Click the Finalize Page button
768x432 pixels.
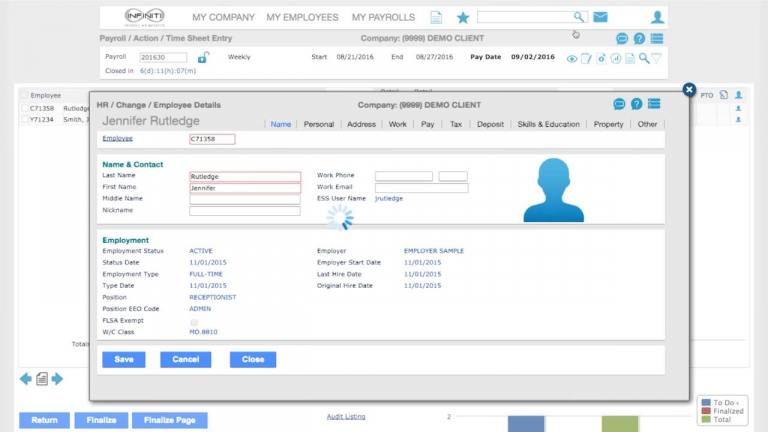point(169,420)
